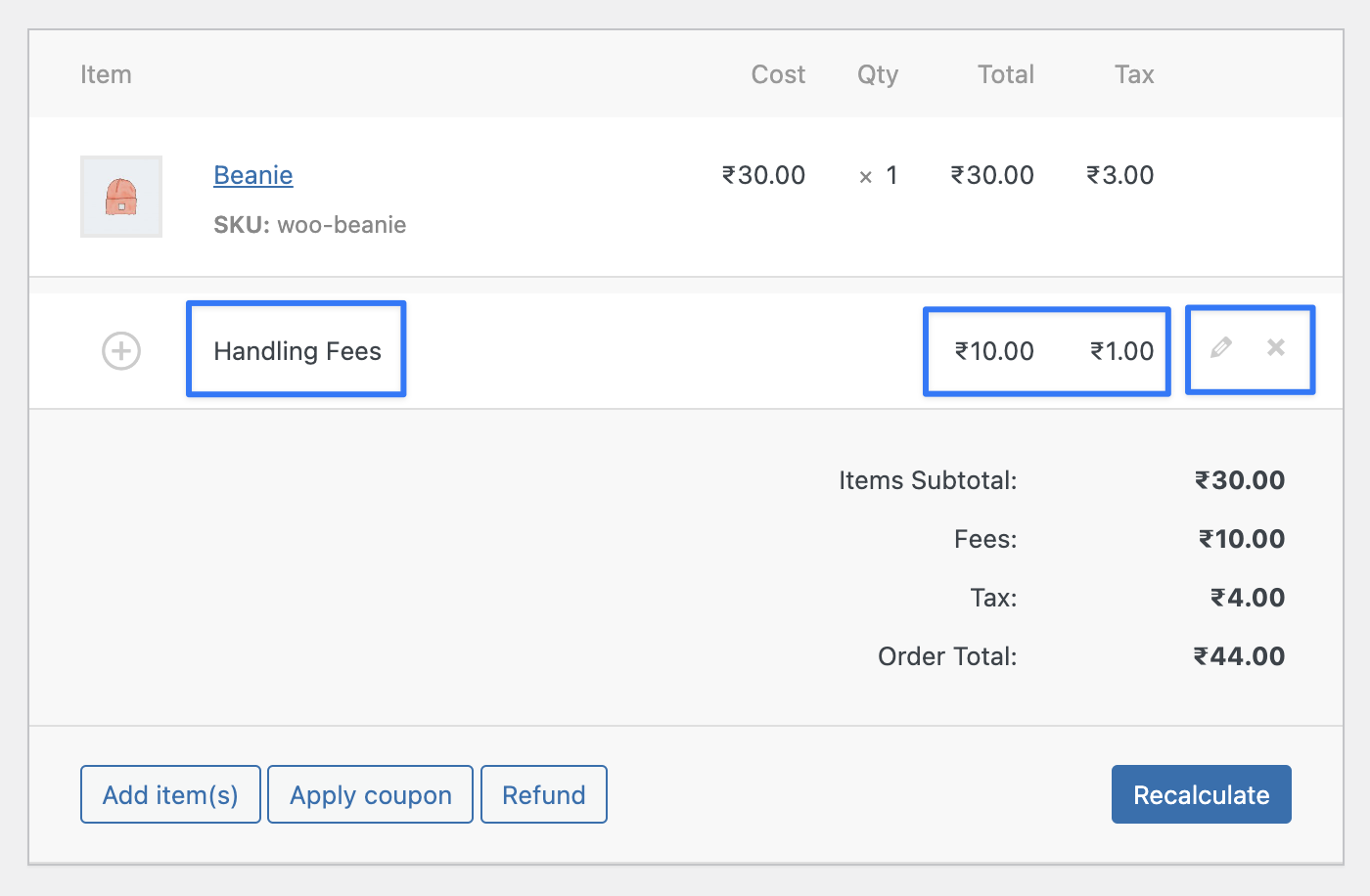
Task: Click the Beanie quantity × 1
Action: [878, 176]
